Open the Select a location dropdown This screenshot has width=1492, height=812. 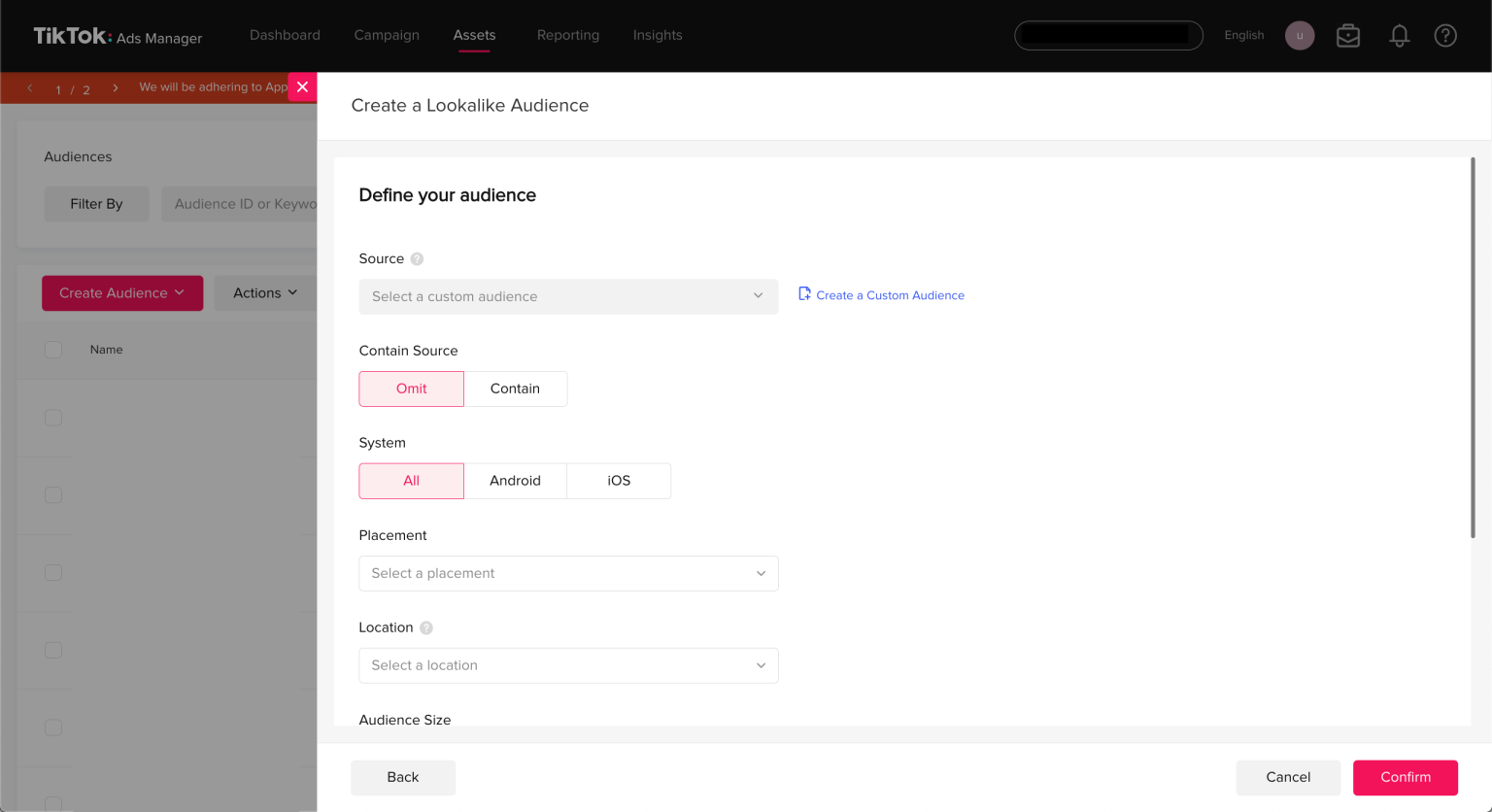(x=568, y=665)
